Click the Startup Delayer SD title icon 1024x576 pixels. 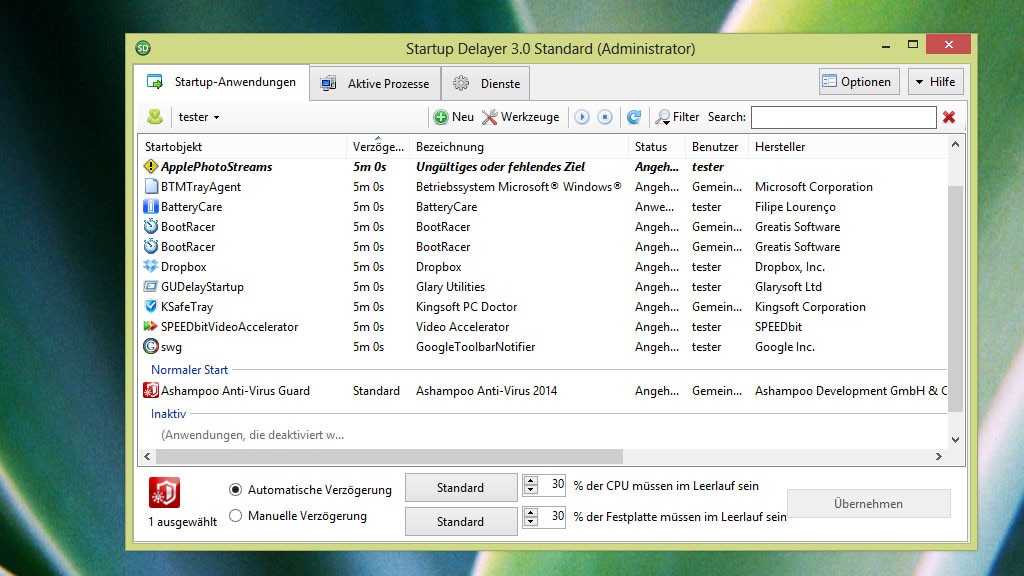[143, 48]
